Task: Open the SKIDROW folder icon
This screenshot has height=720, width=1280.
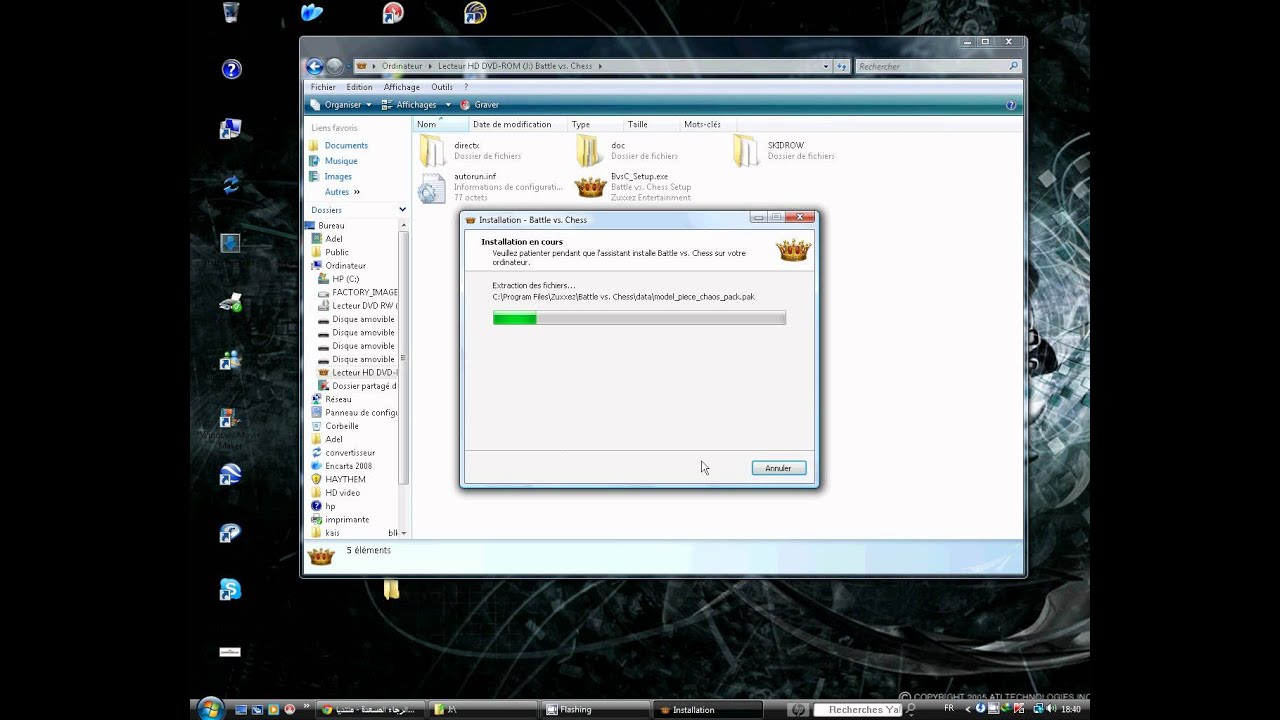Action: (x=746, y=151)
